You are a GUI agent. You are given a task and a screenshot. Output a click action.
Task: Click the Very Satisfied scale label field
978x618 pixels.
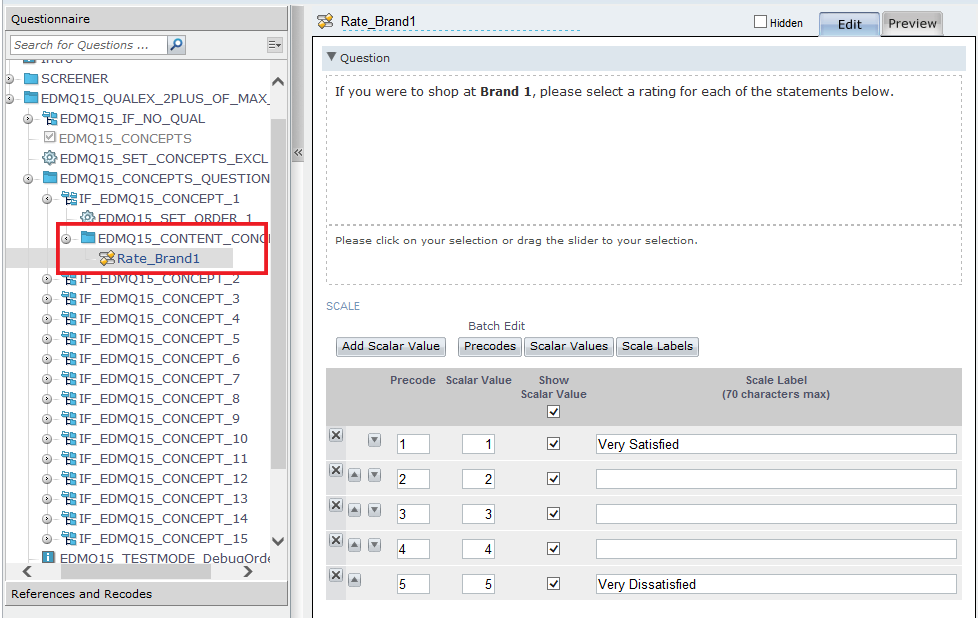point(776,444)
